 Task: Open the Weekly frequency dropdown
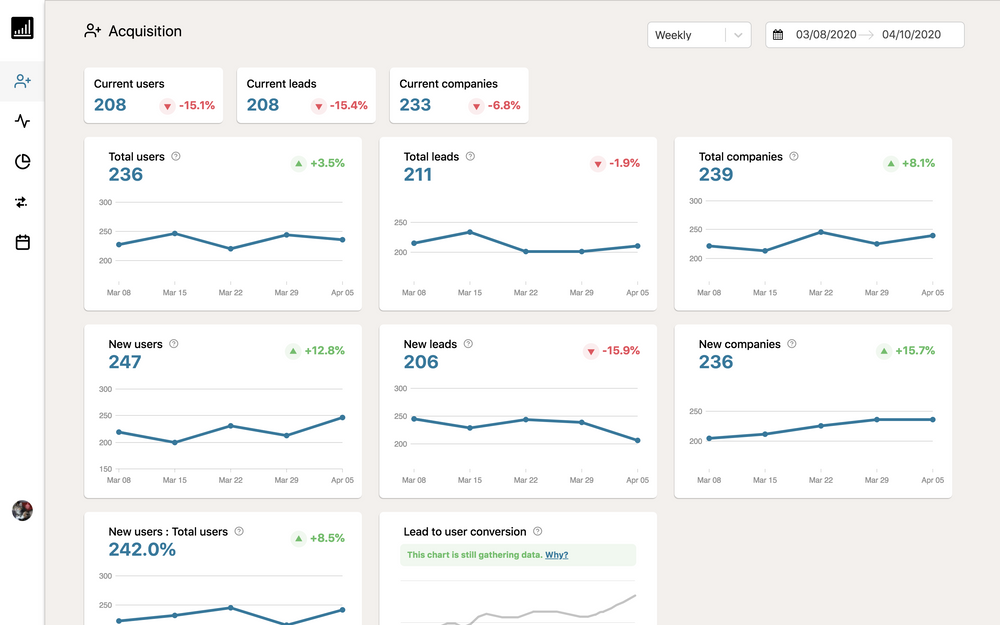(698, 34)
